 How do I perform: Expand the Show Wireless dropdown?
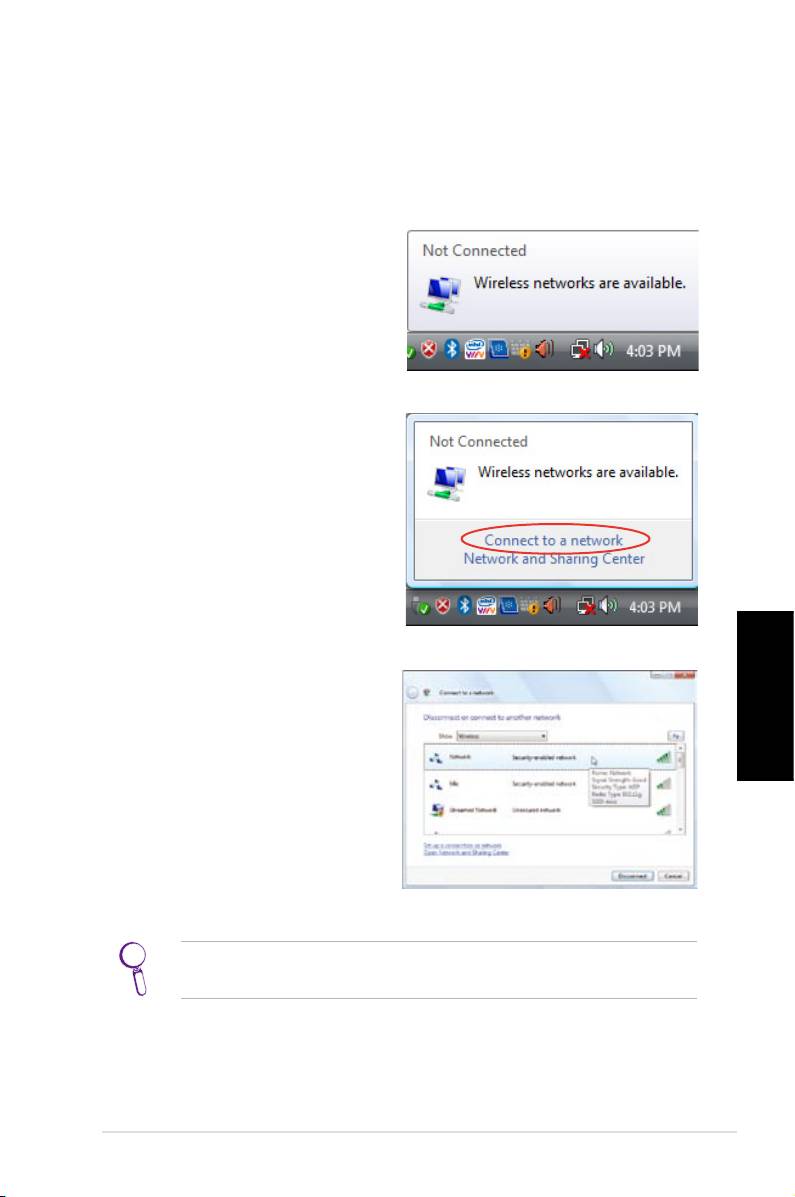500,736
